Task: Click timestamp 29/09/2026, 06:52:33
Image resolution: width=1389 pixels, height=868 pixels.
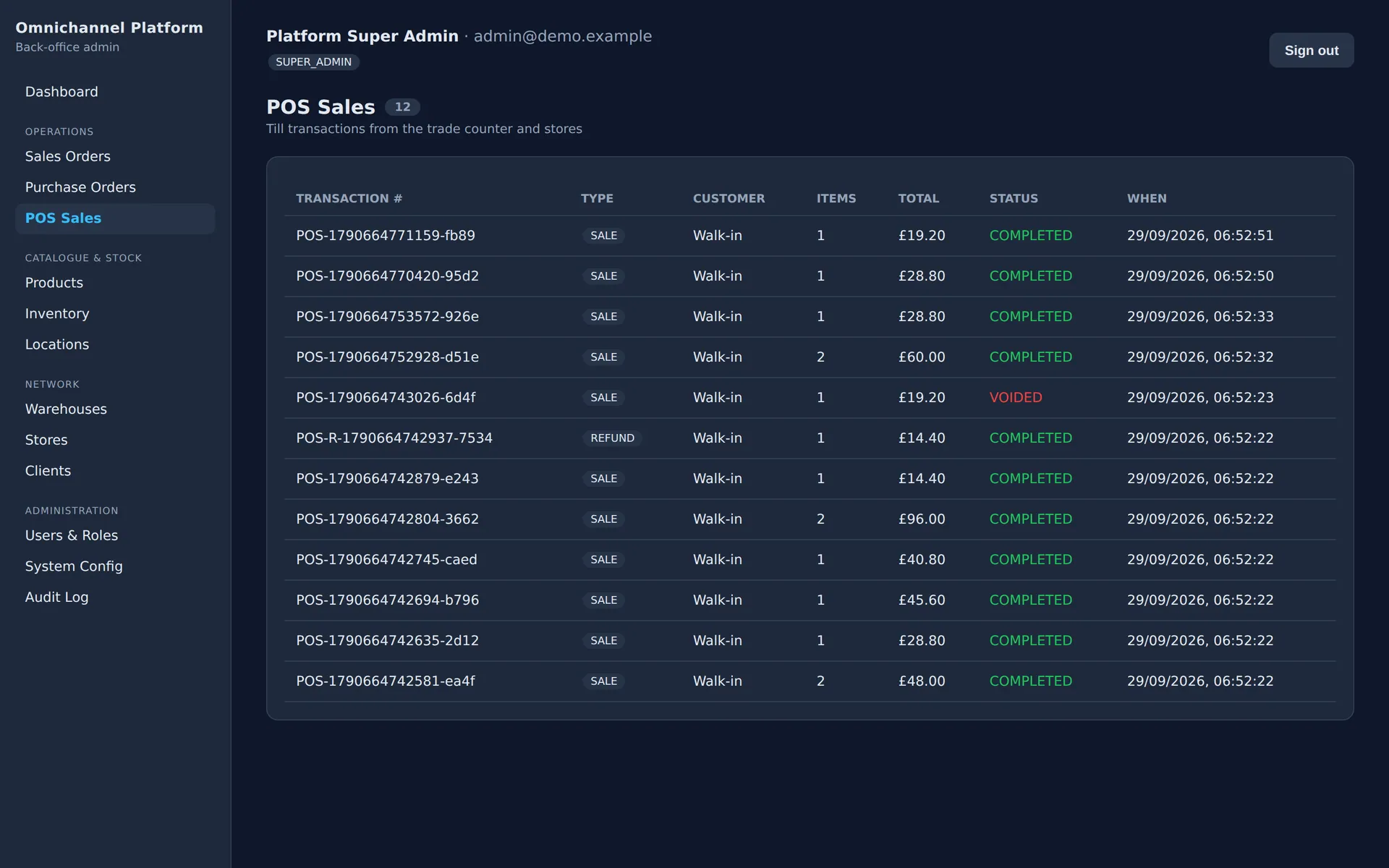Action: [1200, 317]
